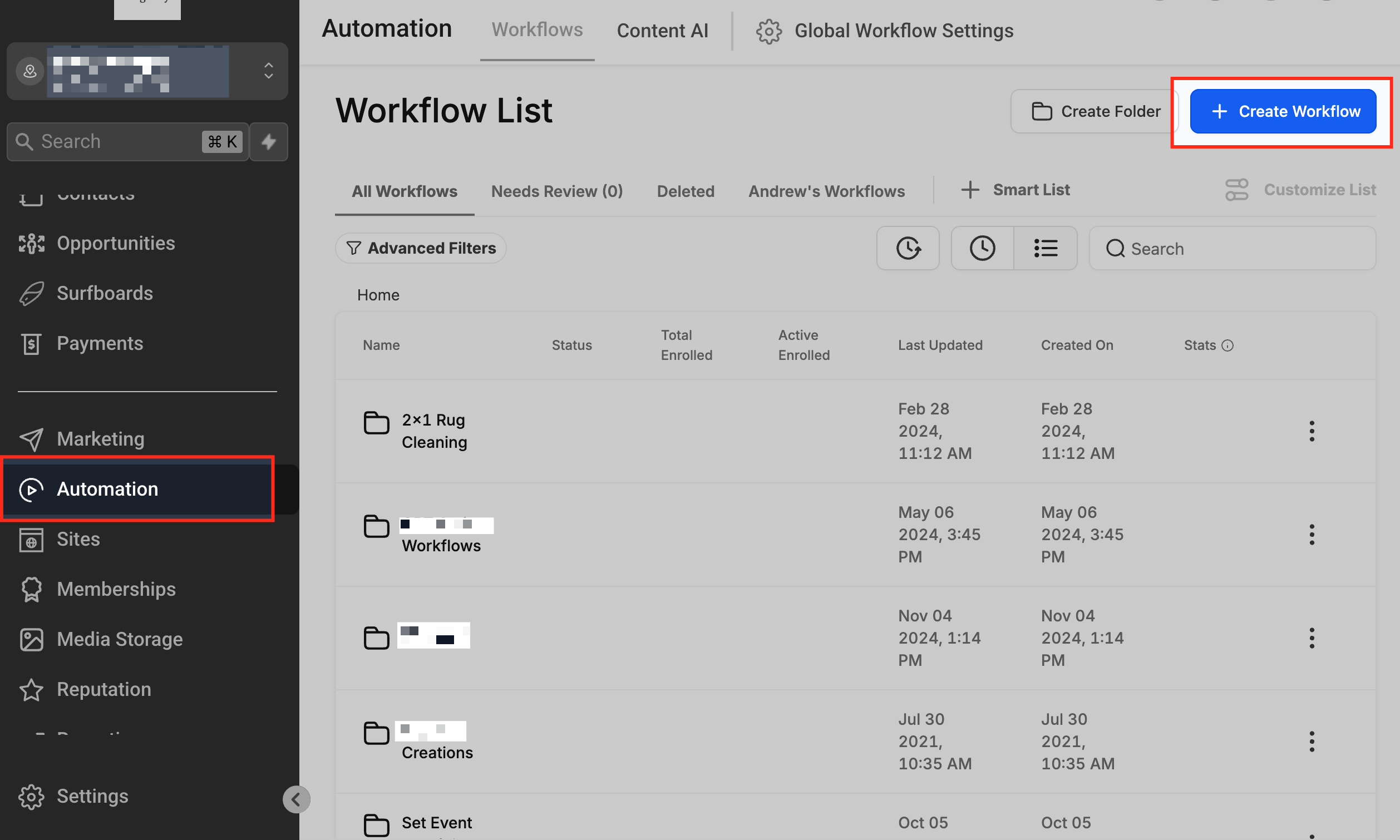
Task: Click the Stats info icon
Action: click(x=1228, y=345)
